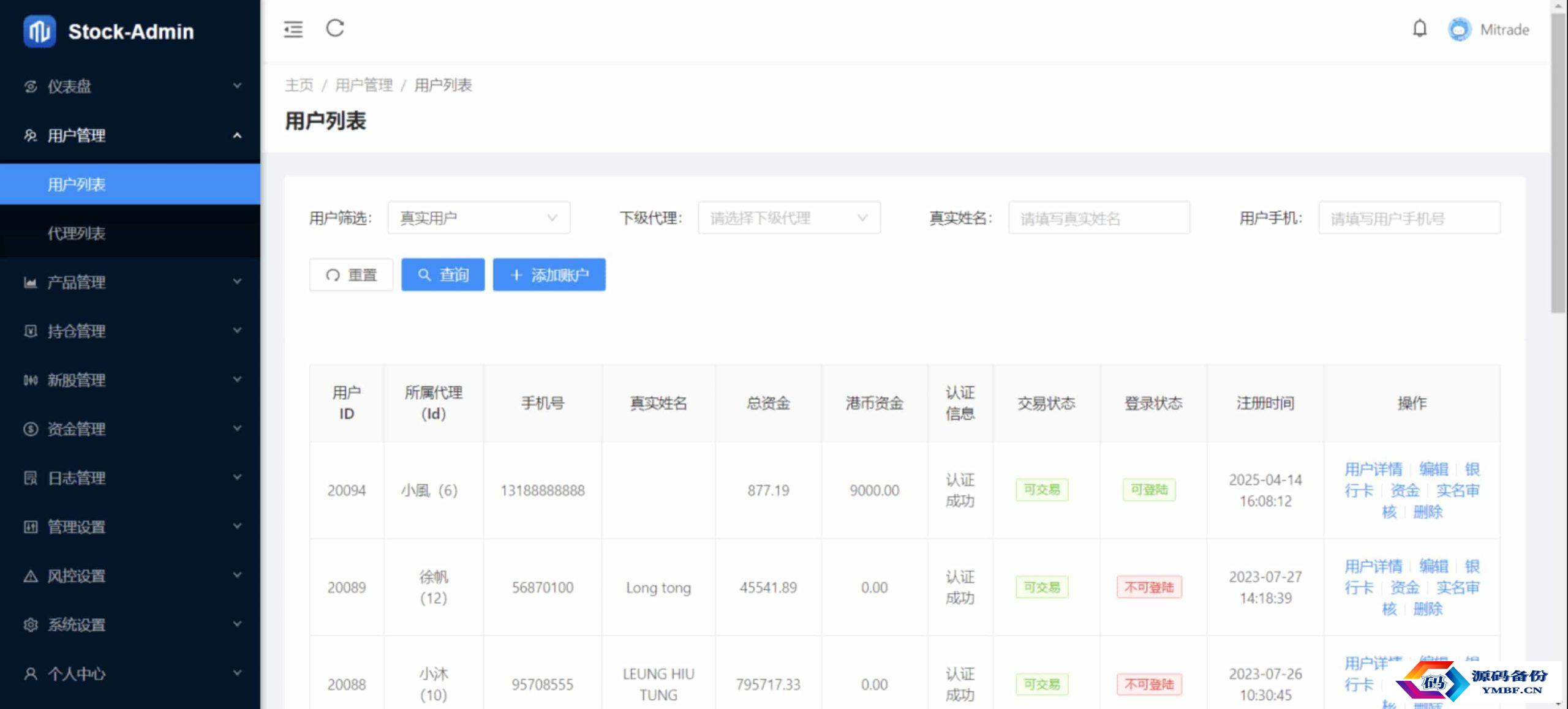Click the name Long tong

pos(658,588)
